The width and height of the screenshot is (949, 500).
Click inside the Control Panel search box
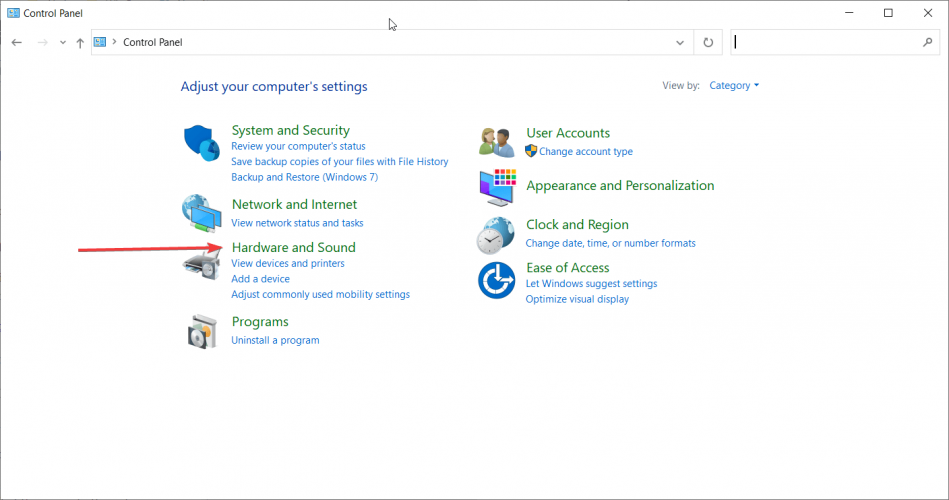825,42
